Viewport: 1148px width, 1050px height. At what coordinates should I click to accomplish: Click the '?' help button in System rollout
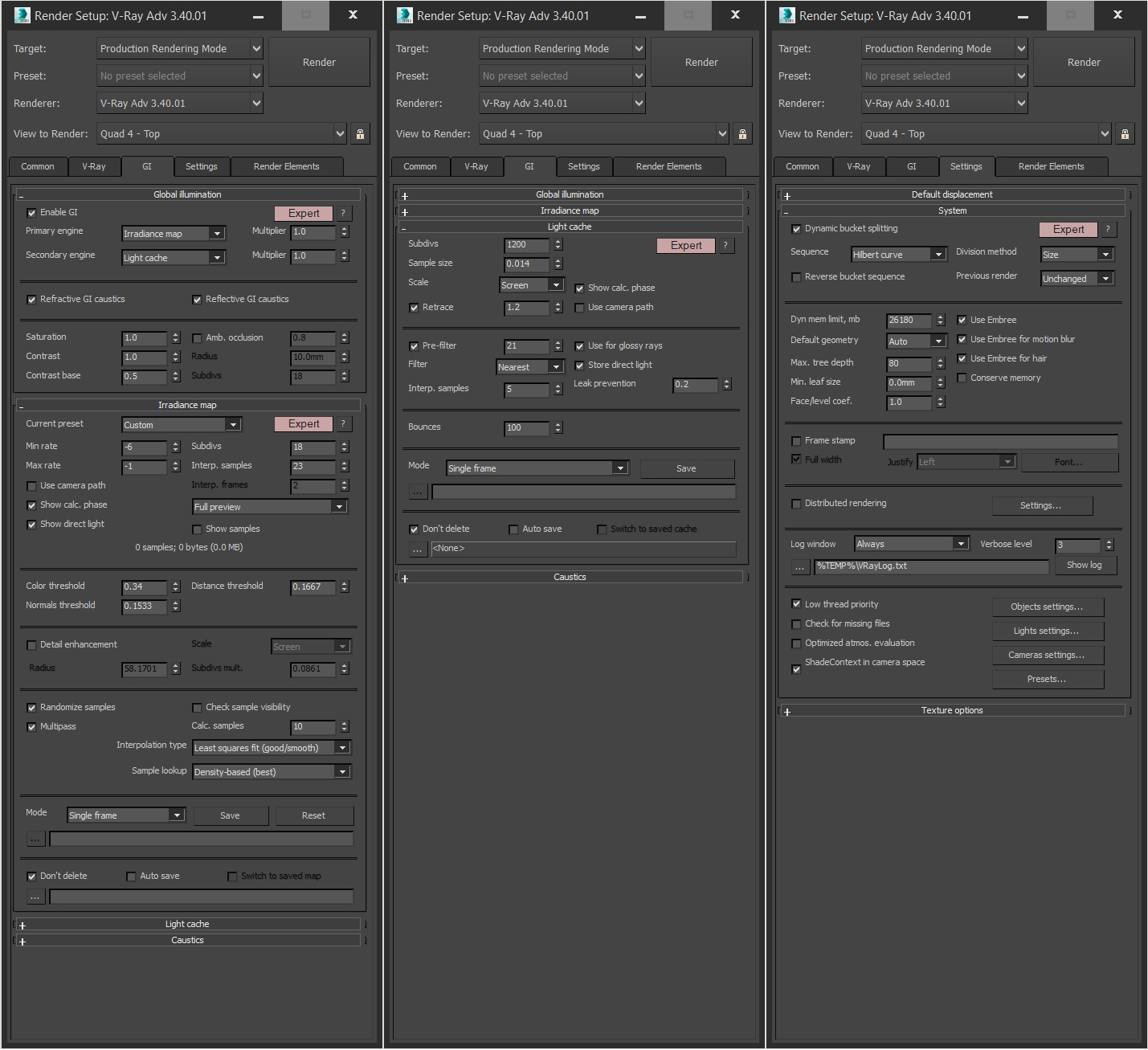pyautogui.click(x=1108, y=229)
